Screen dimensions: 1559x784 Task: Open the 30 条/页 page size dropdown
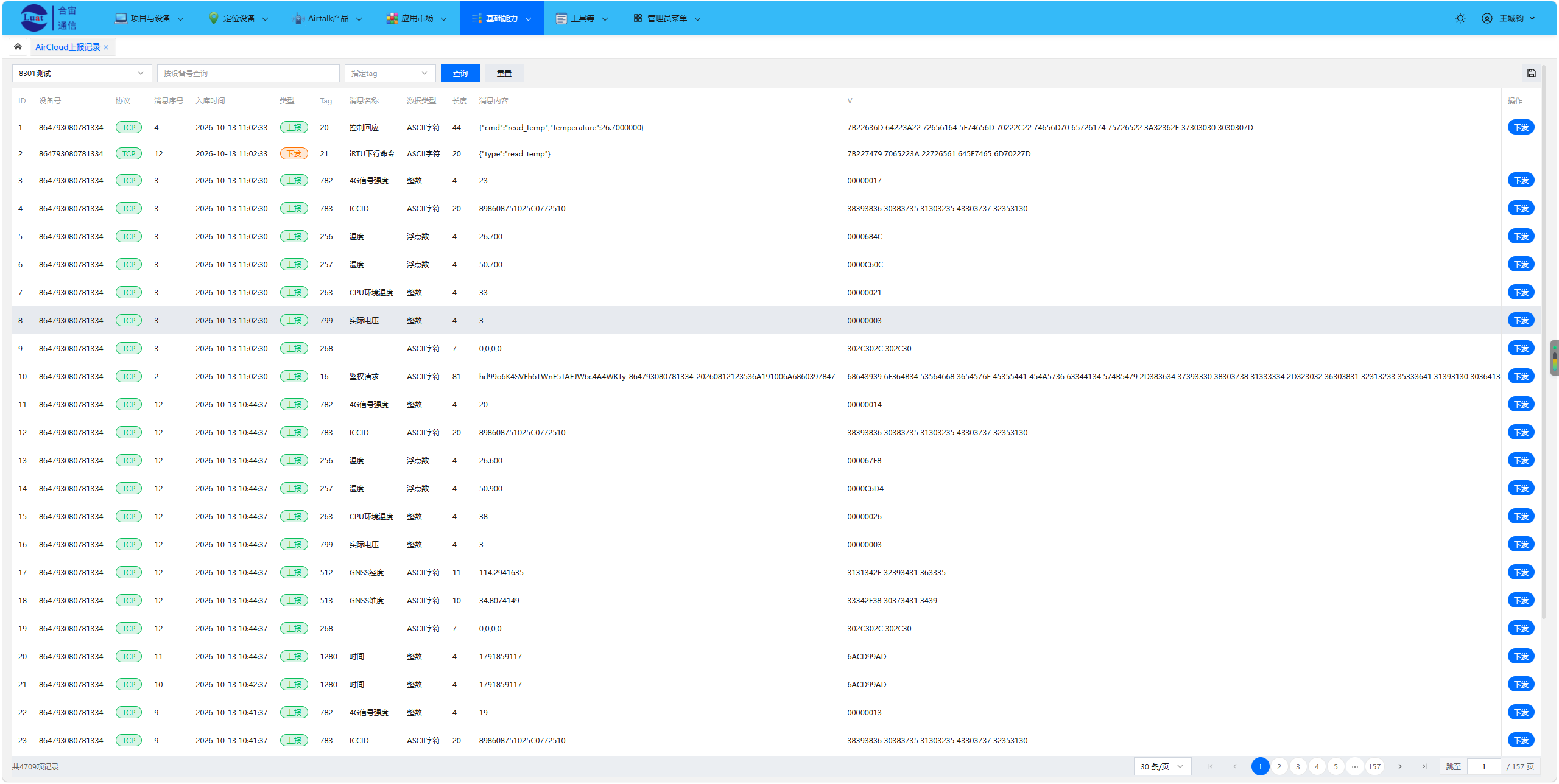pyautogui.click(x=1162, y=766)
